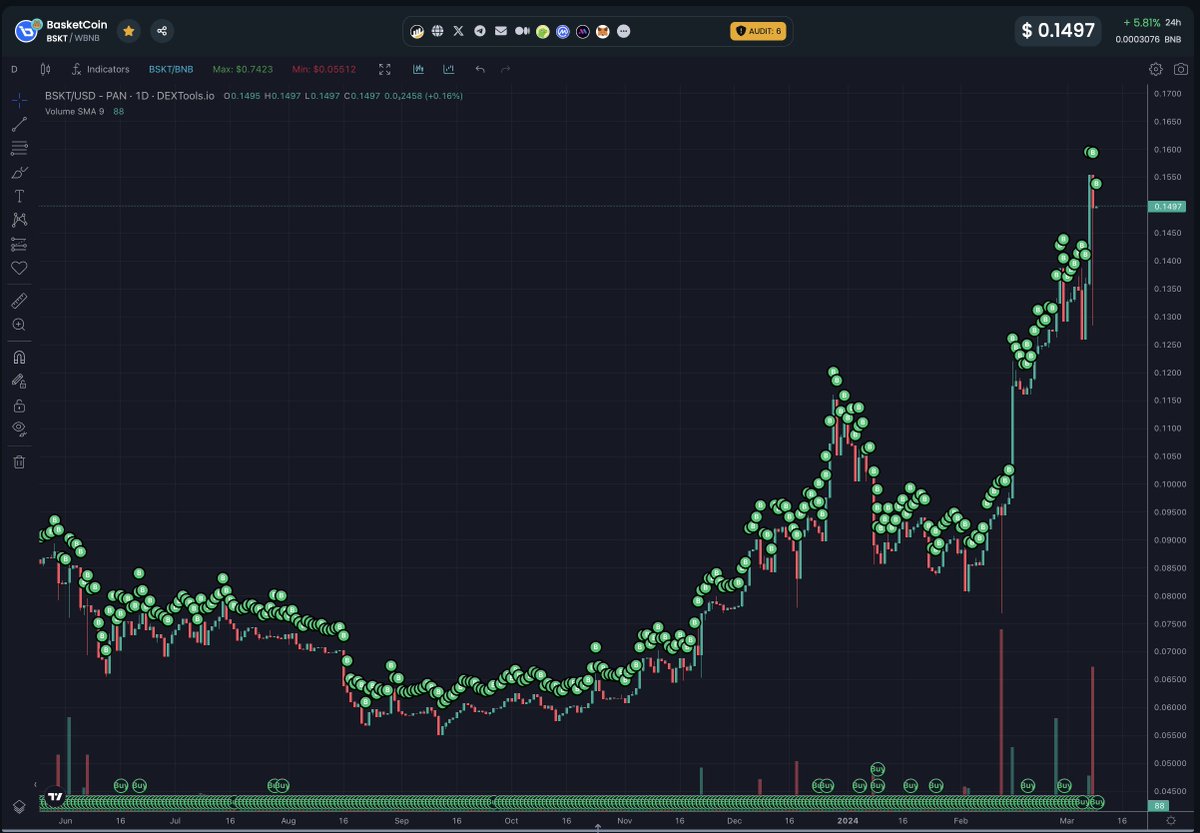Click the + 5.81% 24h change value
The height and width of the screenshot is (833, 1200).
coord(1141,22)
